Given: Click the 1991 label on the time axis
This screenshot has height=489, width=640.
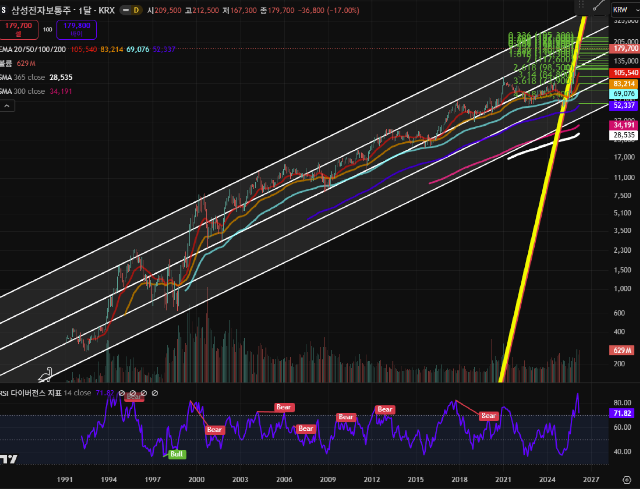Looking at the screenshot, I should (64, 479).
